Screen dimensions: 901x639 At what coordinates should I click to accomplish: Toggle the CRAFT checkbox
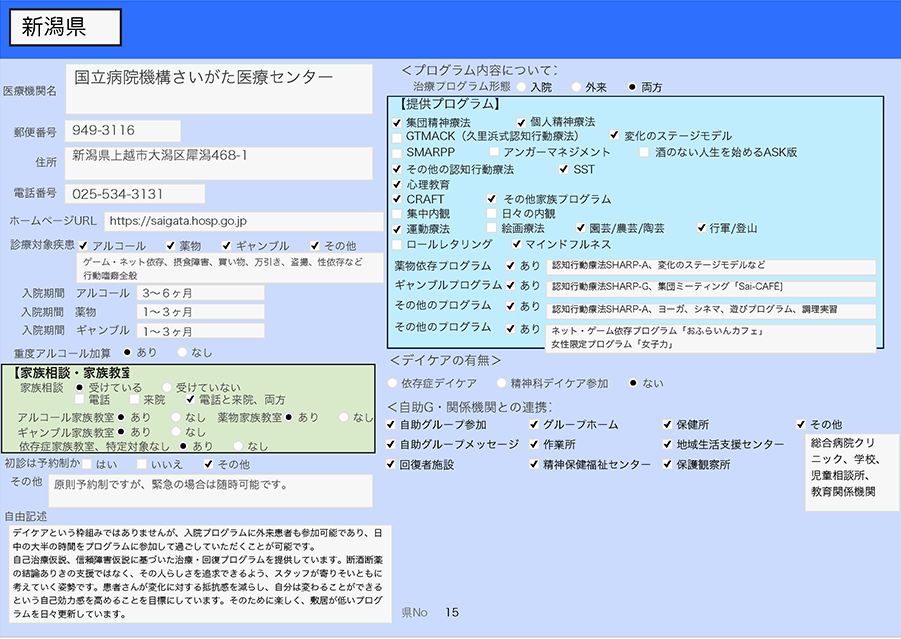[x=397, y=199]
